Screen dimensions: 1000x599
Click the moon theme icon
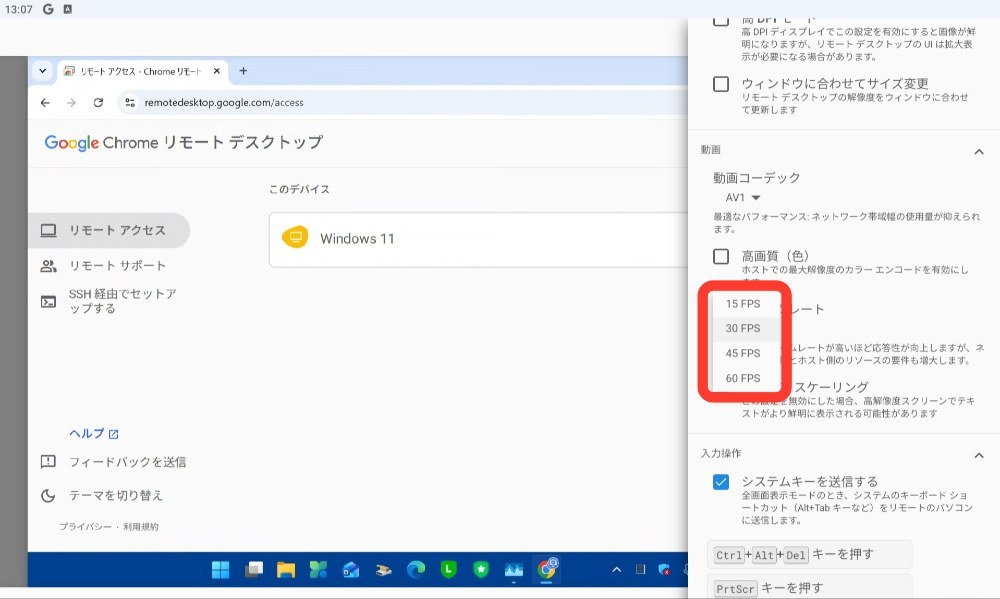(x=48, y=495)
